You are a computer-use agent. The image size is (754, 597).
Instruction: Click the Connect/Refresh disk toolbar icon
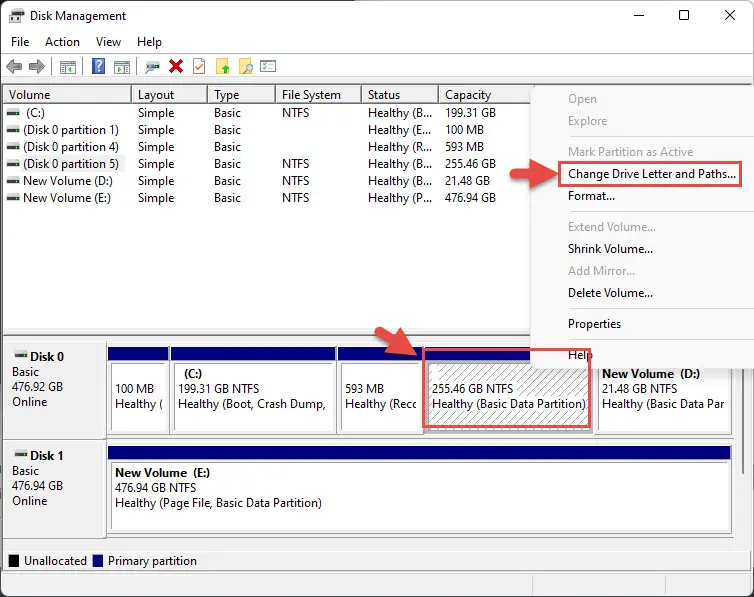(152, 66)
